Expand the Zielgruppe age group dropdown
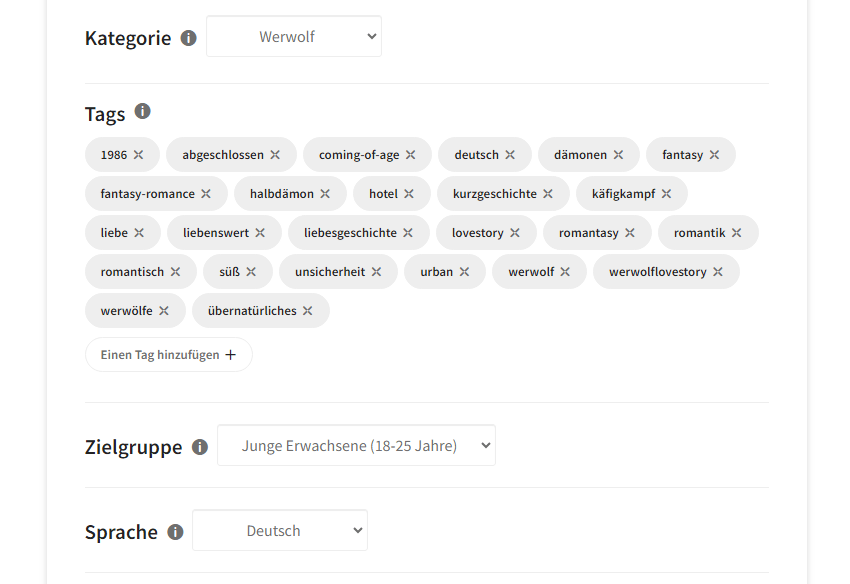The height and width of the screenshot is (584, 850). pos(356,446)
